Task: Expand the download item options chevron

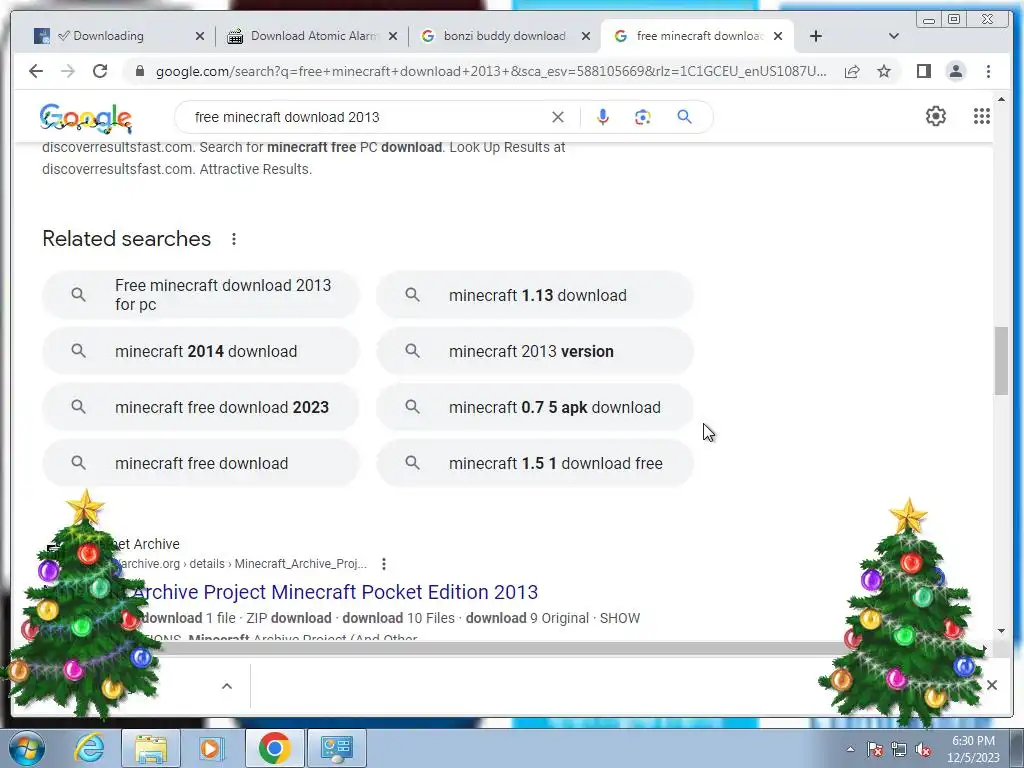Action: pyautogui.click(x=227, y=686)
